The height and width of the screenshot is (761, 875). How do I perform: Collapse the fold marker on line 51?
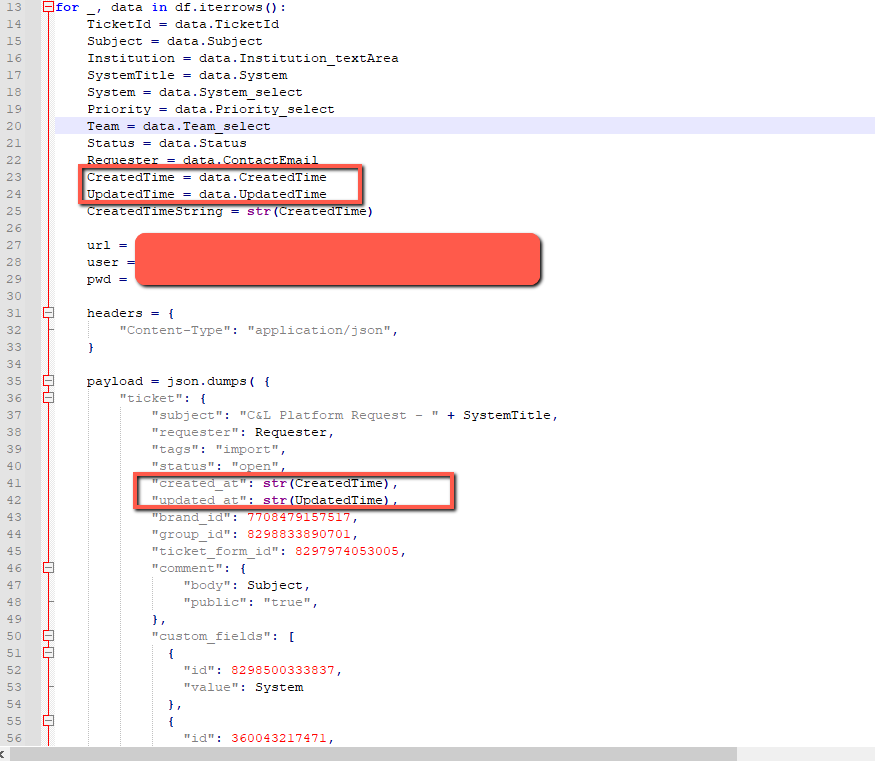tap(48, 653)
